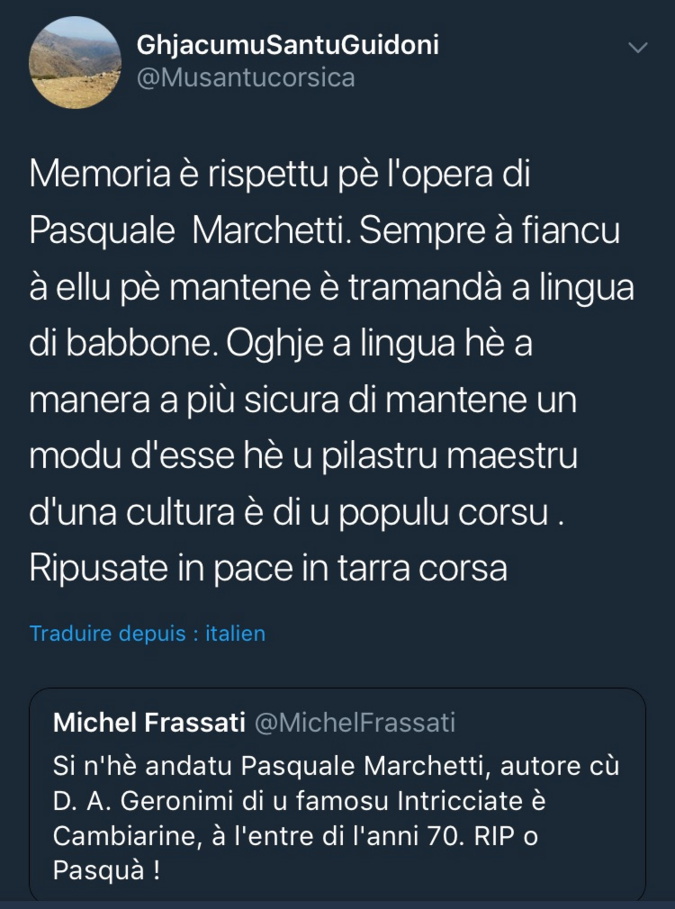
Task: Click "Traduire depuis : italien" translation link
Action: coord(147,633)
